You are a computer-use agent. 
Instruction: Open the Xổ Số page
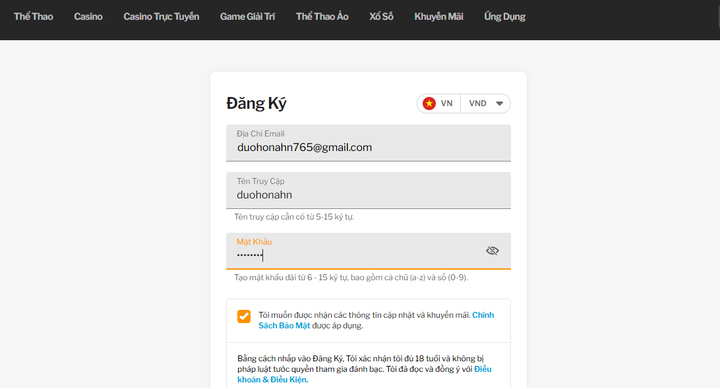pyautogui.click(x=381, y=17)
